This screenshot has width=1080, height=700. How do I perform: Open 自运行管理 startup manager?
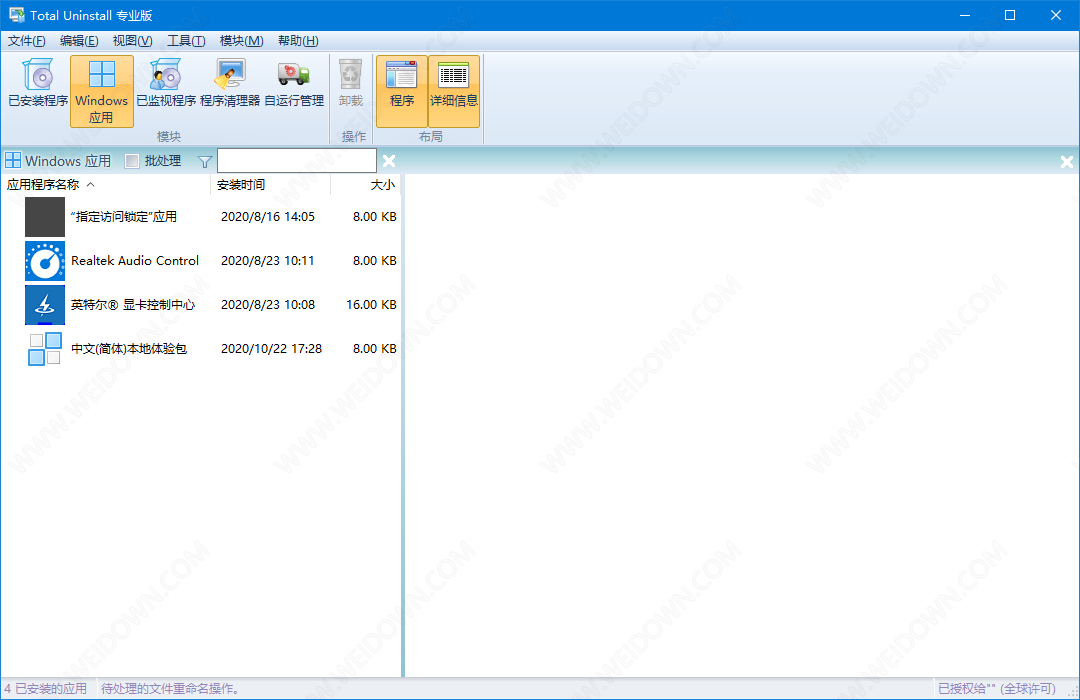[x=294, y=83]
